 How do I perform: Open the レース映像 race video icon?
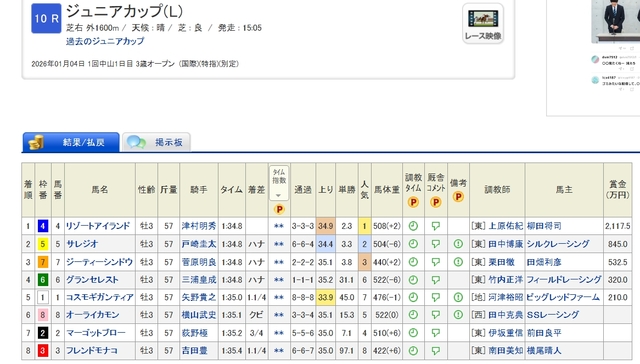pos(483,23)
